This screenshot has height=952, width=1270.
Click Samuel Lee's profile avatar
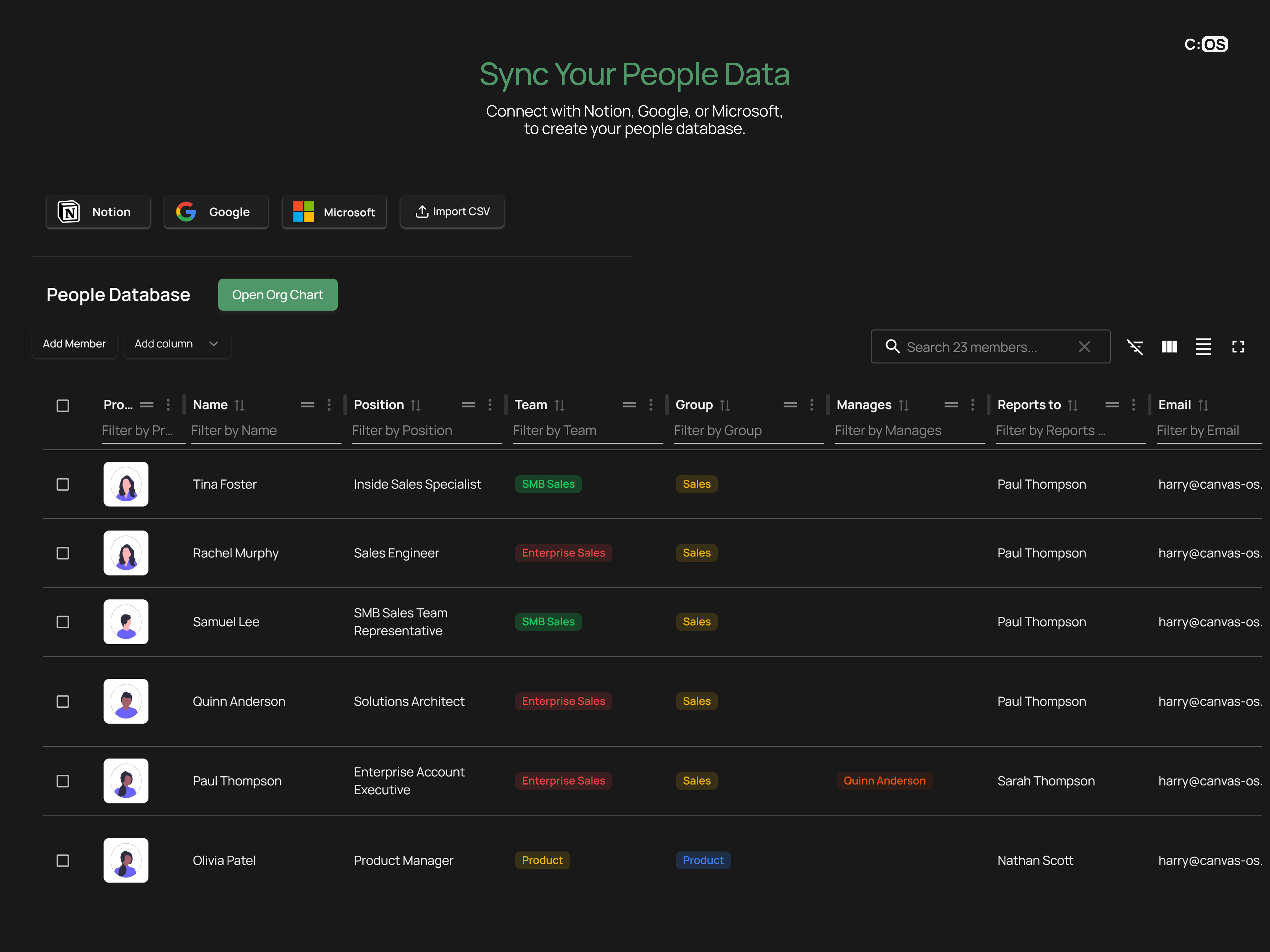(126, 622)
